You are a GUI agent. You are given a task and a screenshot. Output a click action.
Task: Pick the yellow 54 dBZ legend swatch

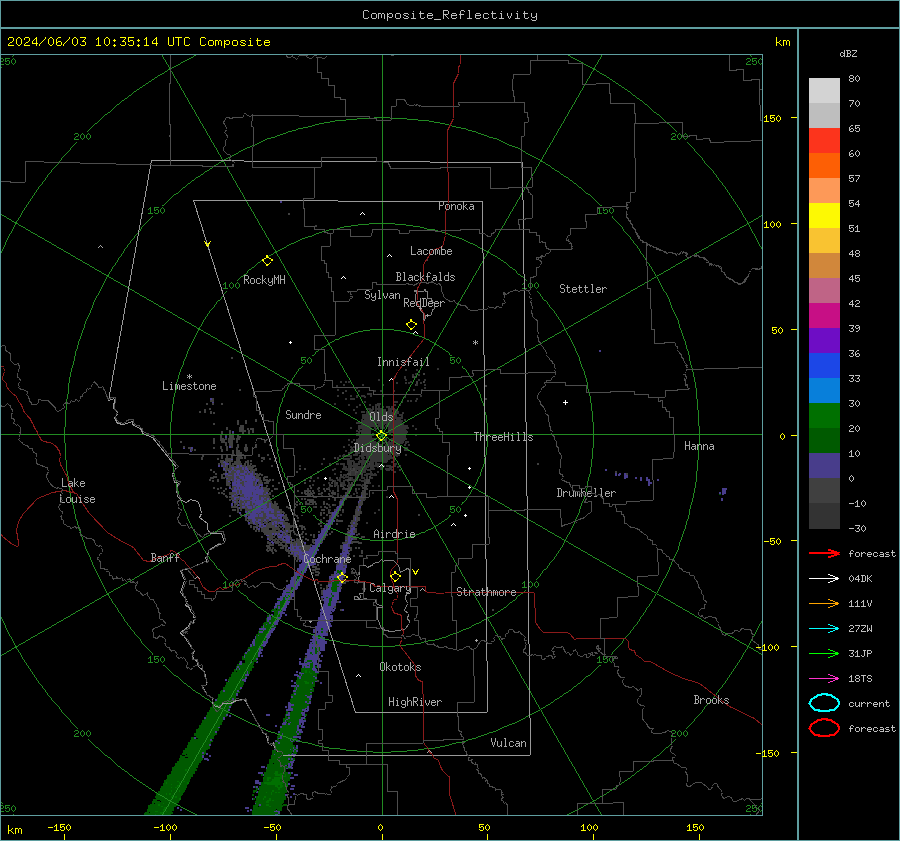824,215
